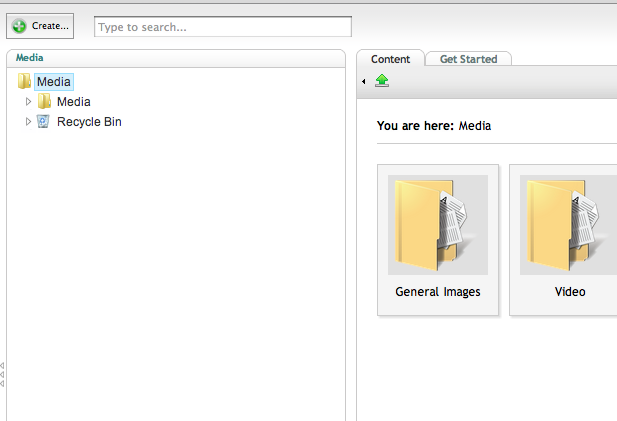
Task: Open the Video folder thumbnail
Action: [x=569, y=225]
